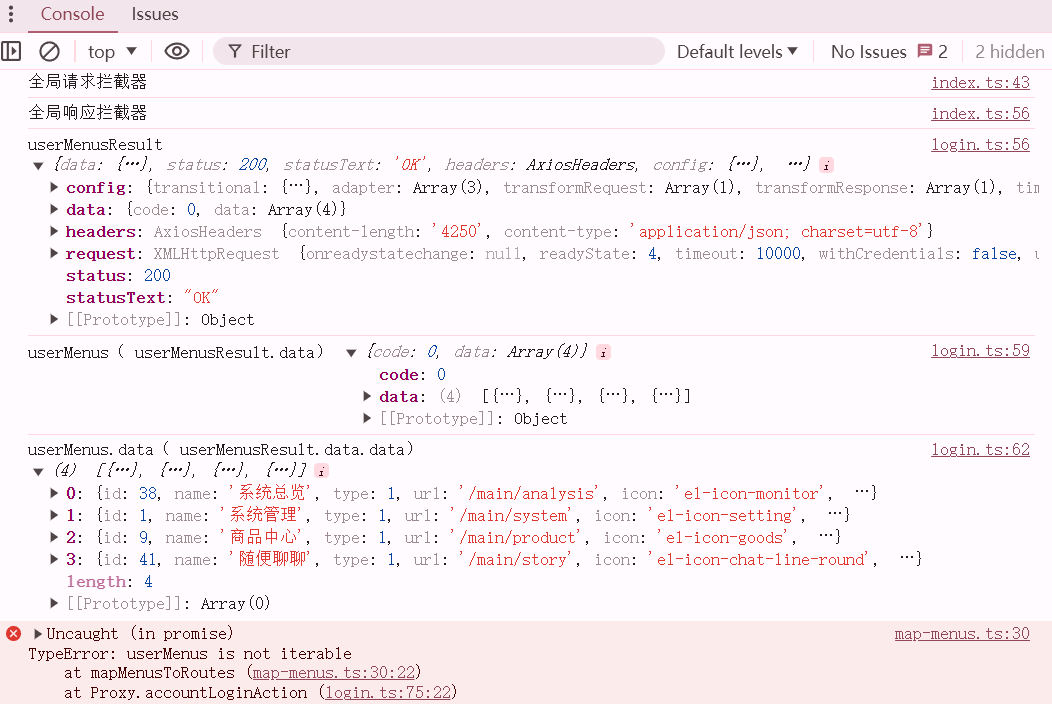Show the 2 hidden messages
1052x704 pixels.
pos(1010,52)
